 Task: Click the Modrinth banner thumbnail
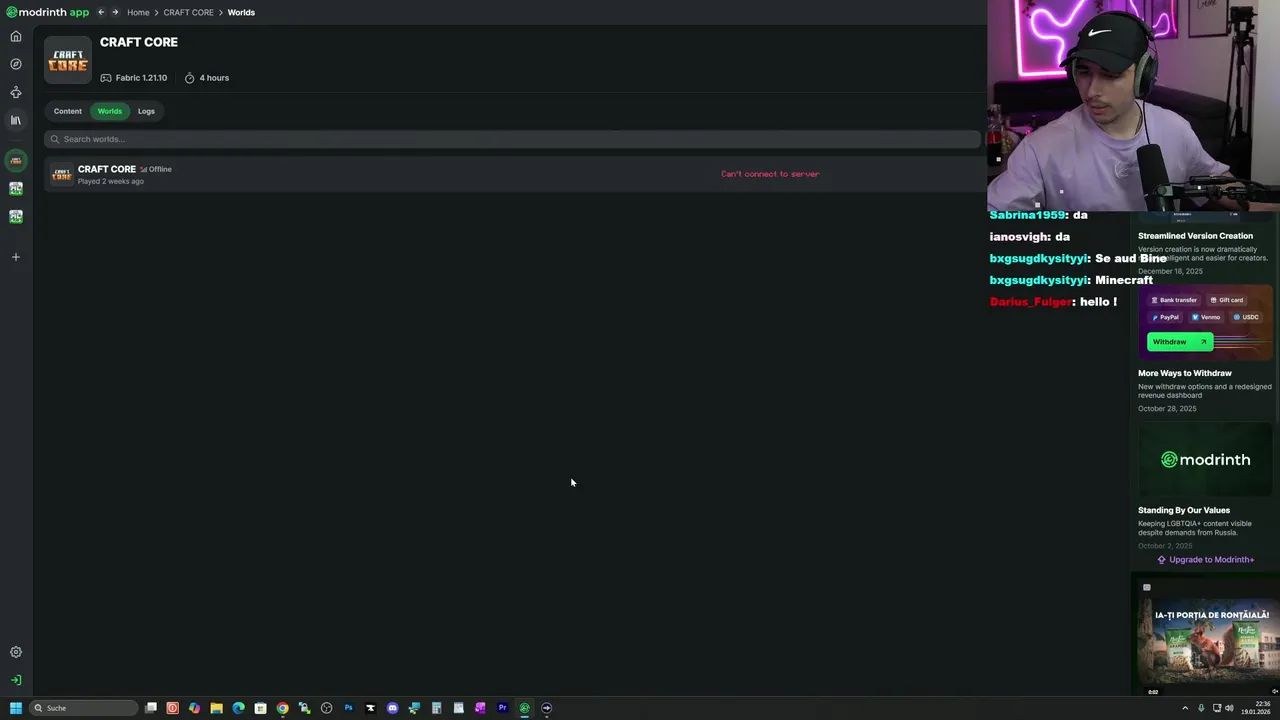coord(1205,460)
